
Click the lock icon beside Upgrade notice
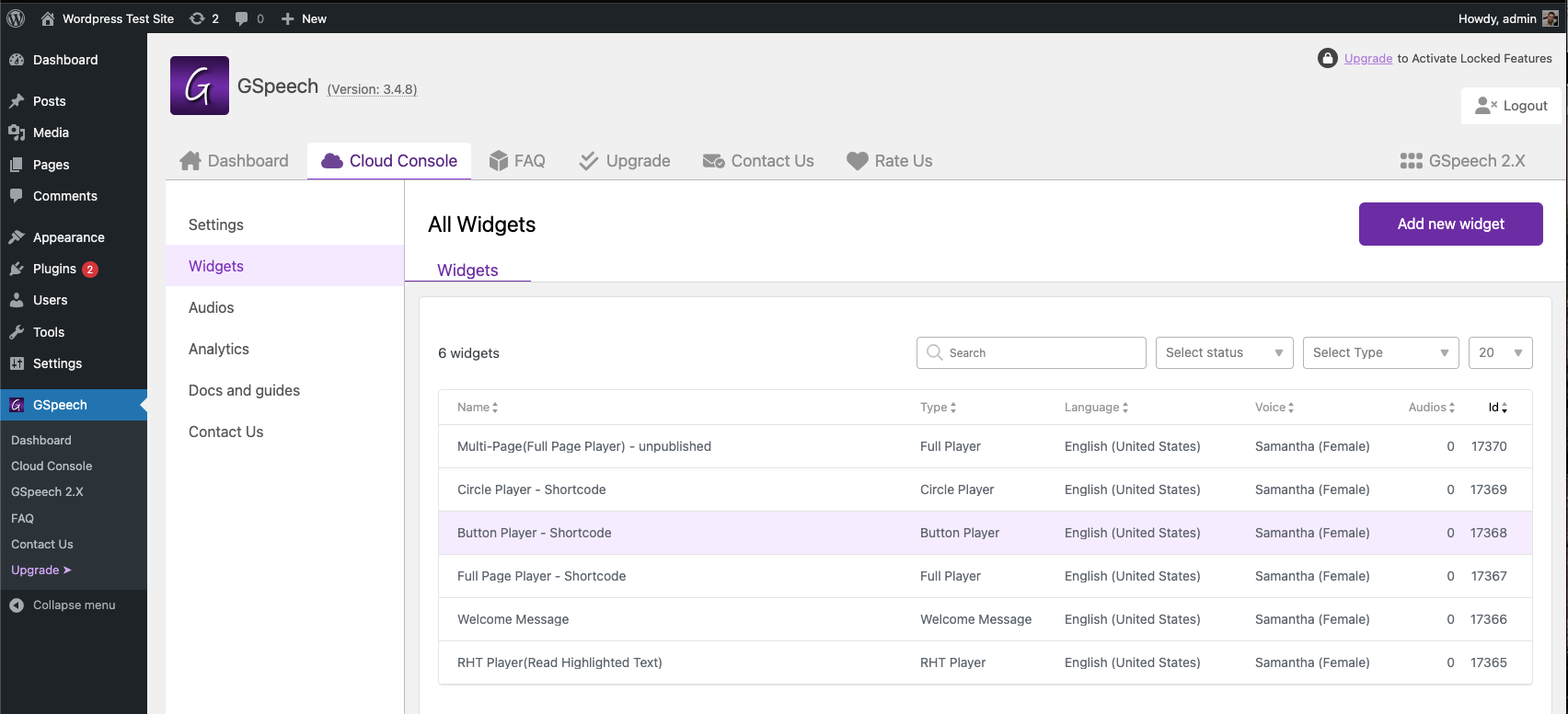point(1327,58)
